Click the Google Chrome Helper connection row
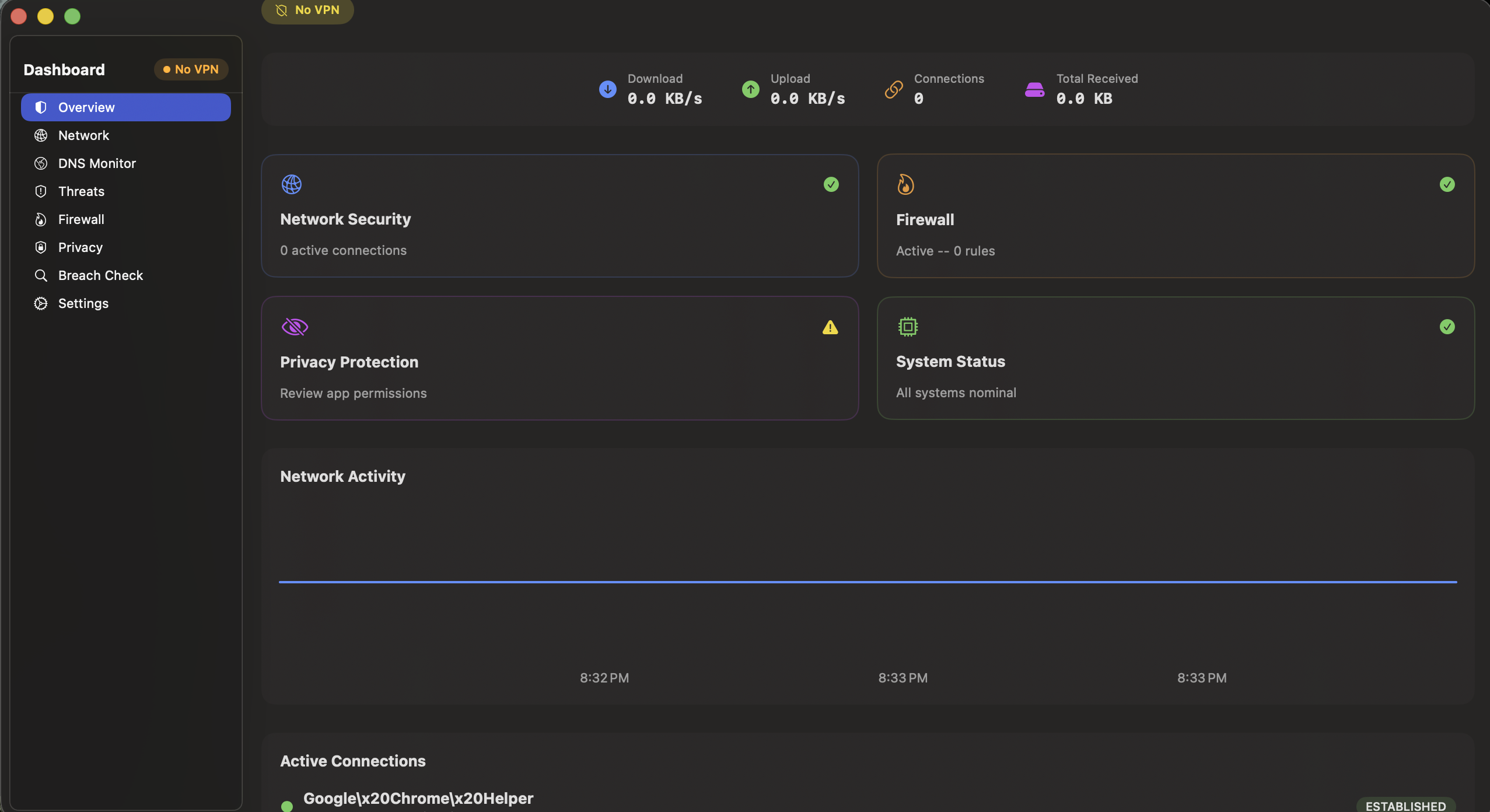1490x812 pixels. point(868,800)
